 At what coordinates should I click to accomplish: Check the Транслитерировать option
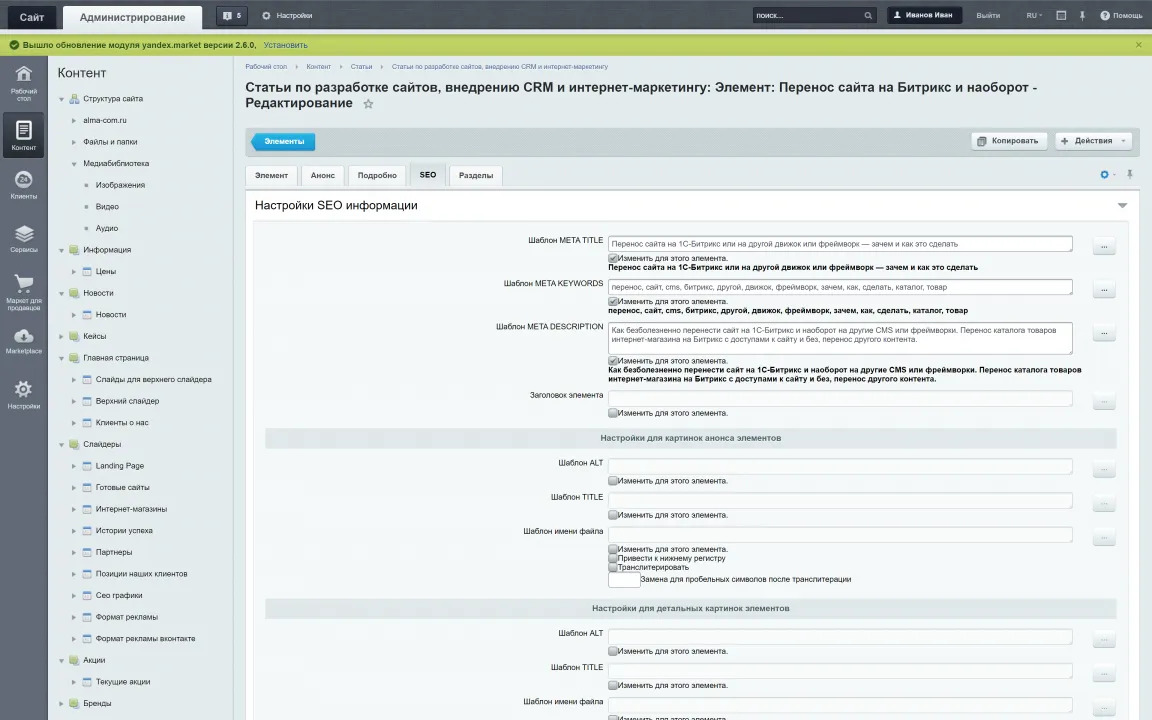point(613,567)
